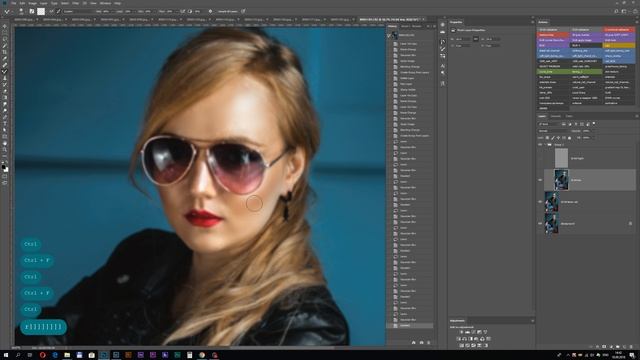Select the Crop tool in the toolbox
The image size is (640, 360).
(x=4, y=52)
